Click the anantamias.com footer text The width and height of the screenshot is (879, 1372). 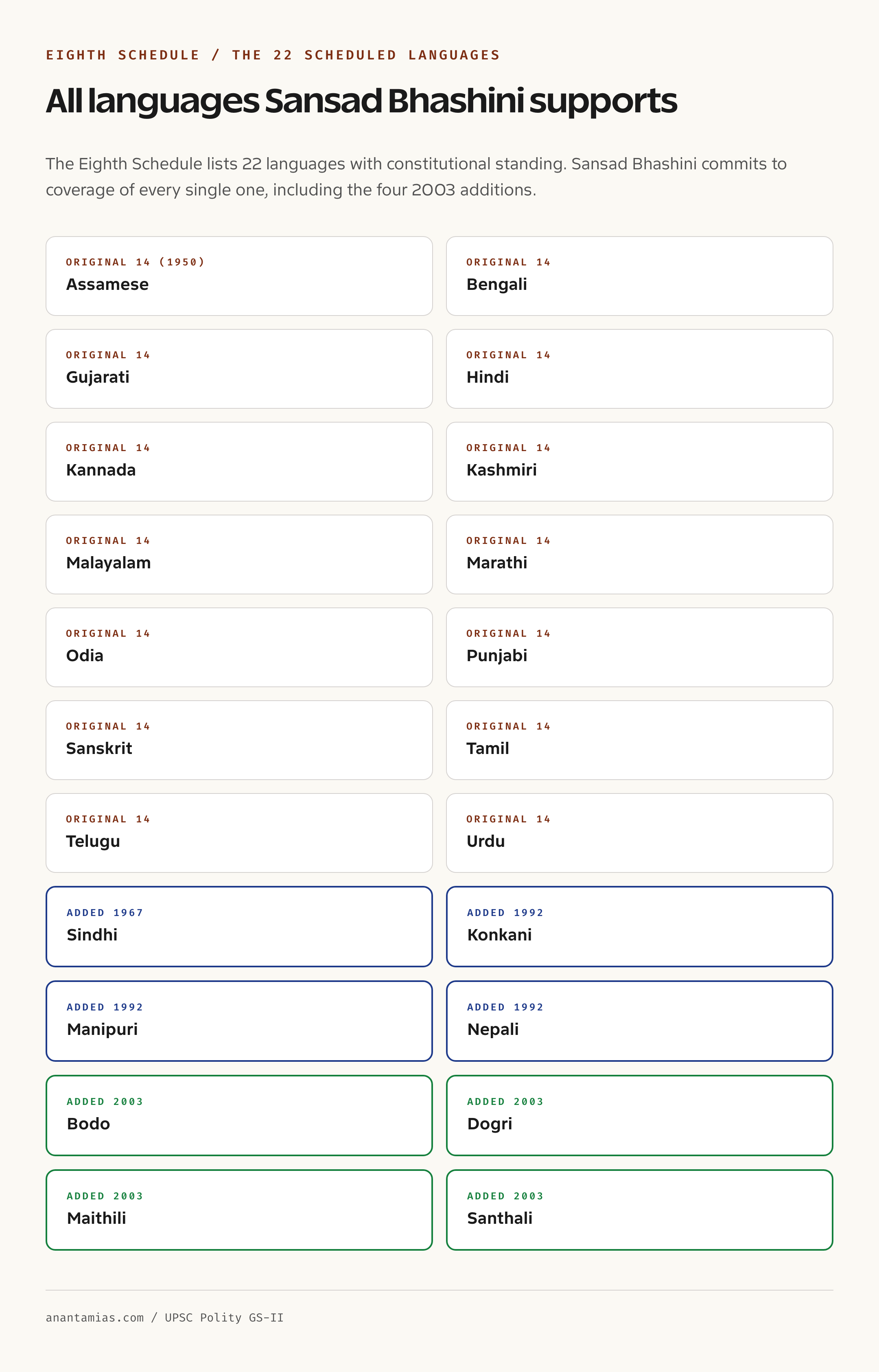click(164, 1317)
